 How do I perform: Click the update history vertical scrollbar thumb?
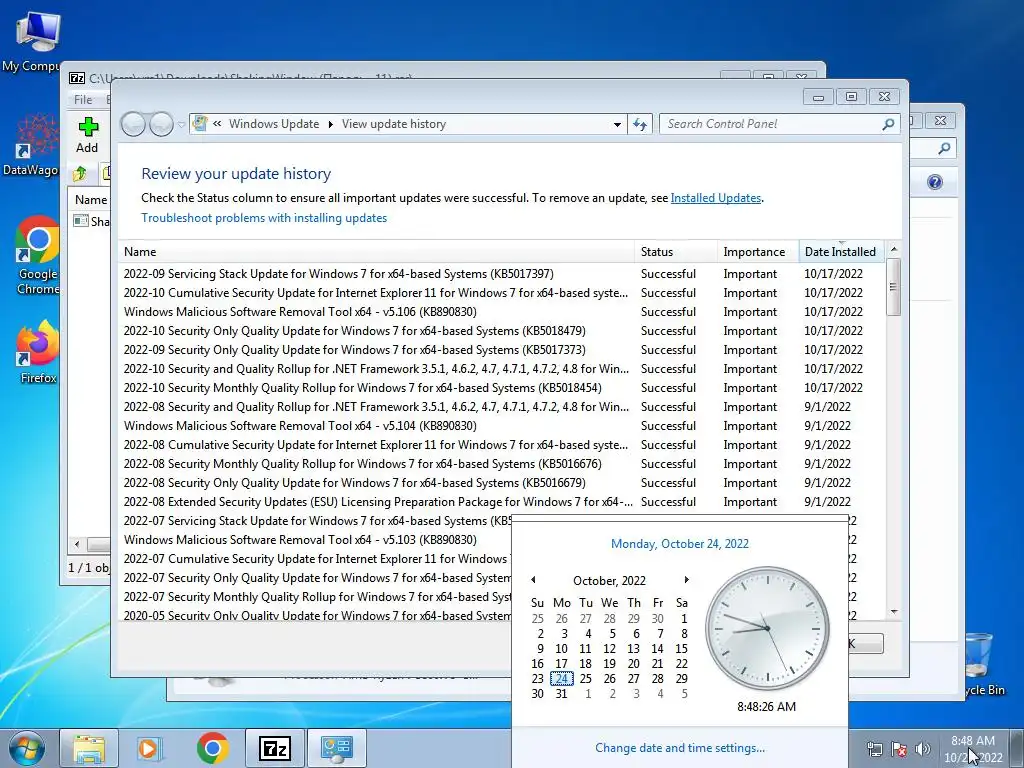coord(894,287)
